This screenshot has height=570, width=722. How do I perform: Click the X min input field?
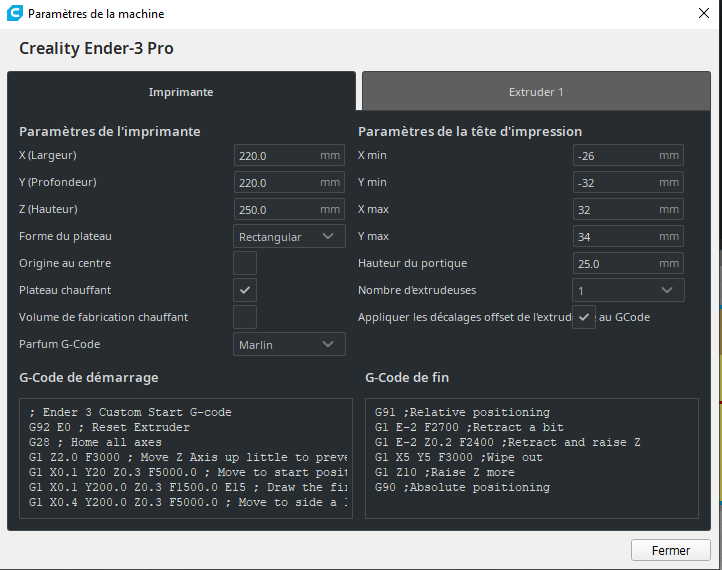[x=628, y=155]
